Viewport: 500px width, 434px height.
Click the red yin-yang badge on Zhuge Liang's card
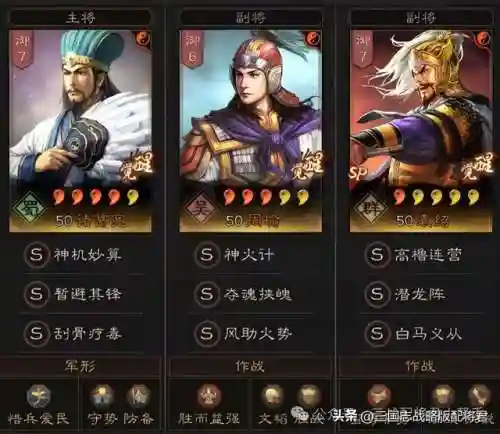coord(143,39)
